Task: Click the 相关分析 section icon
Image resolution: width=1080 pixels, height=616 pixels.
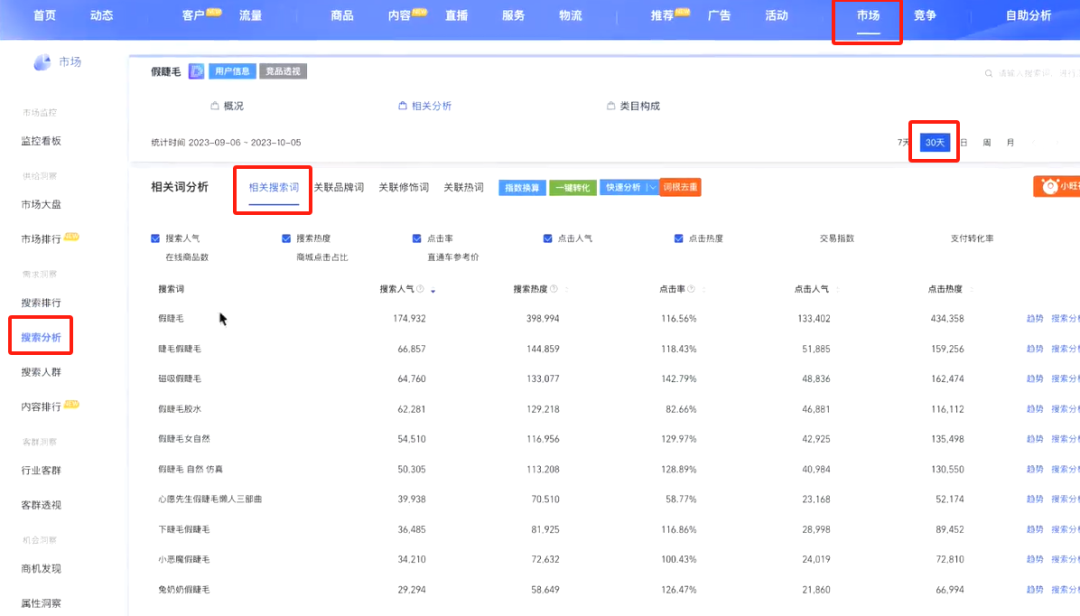Action: click(x=403, y=106)
